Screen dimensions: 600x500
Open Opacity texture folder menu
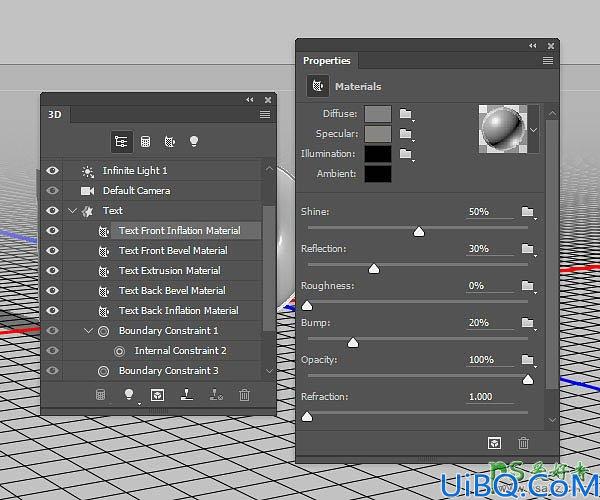click(x=528, y=360)
